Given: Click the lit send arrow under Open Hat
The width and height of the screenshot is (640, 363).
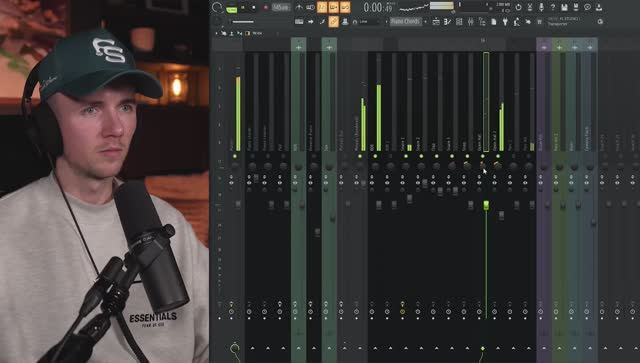Looking at the screenshot, I should coord(483,348).
